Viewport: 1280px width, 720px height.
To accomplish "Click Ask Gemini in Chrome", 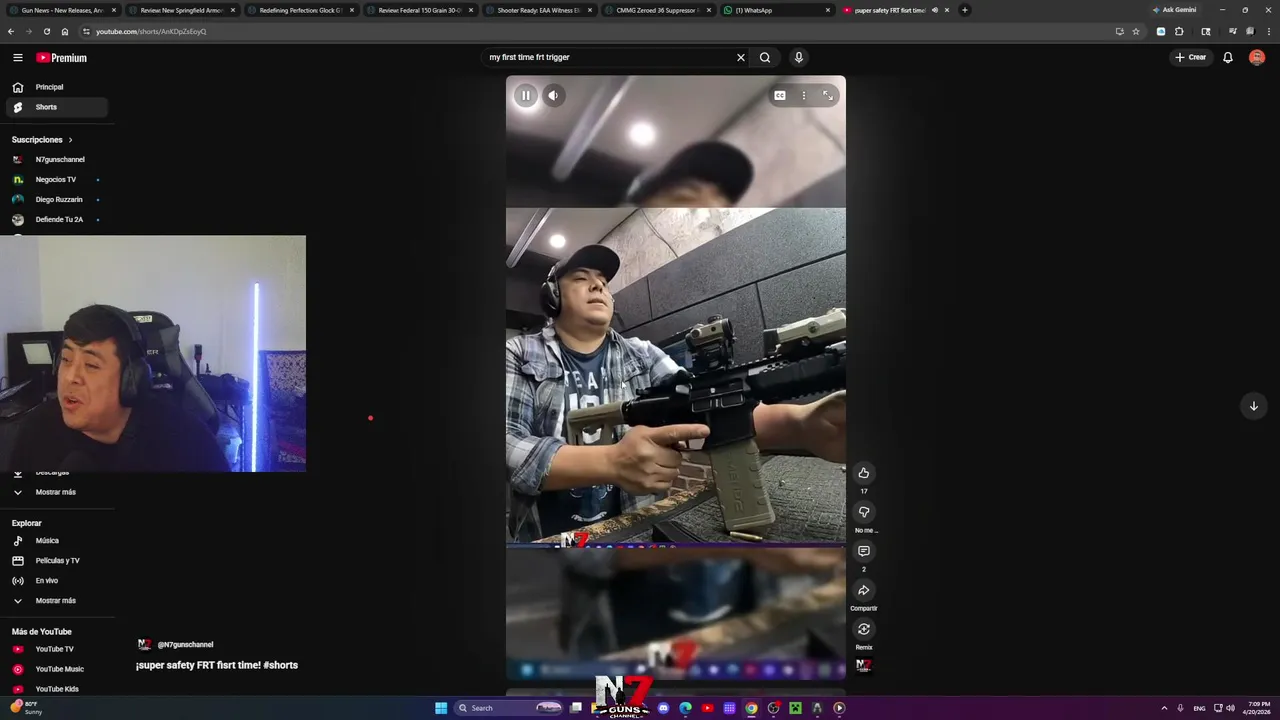I will [1175, 10].
